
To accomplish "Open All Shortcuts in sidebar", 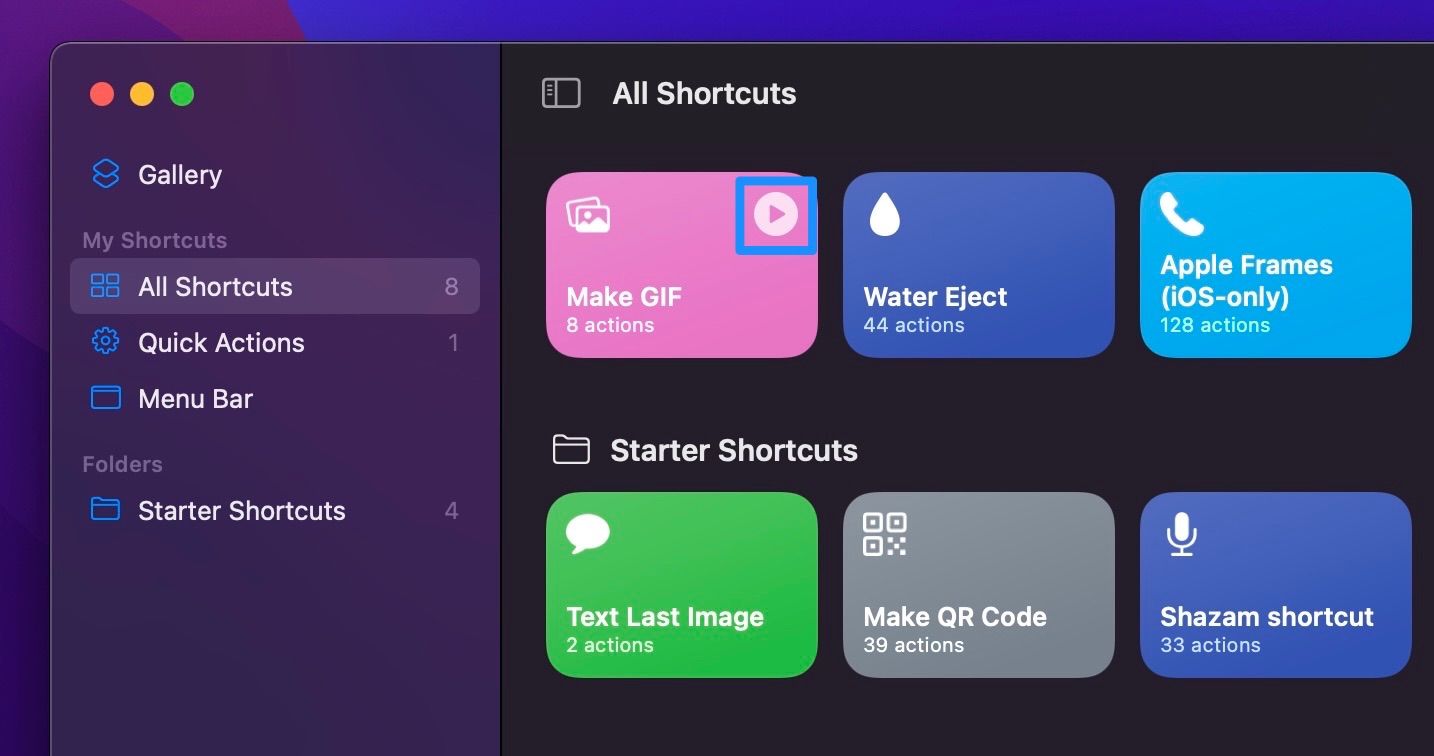I will point(215,287).
